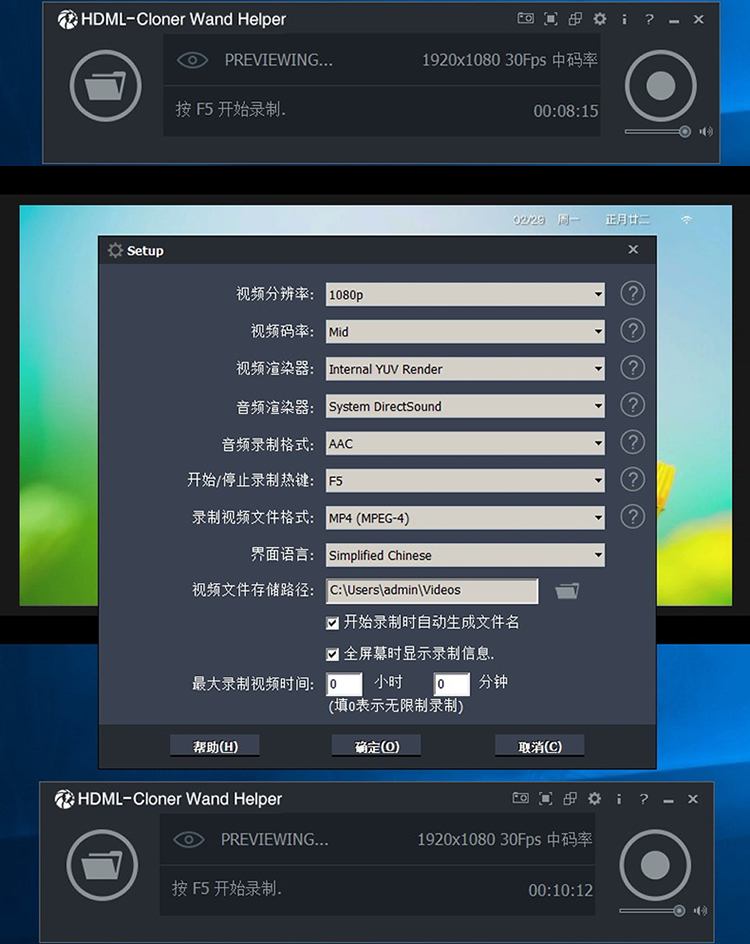Expand the 视频分辨率 1080p dropdown
The width and height of the screenshot is (750, 944).
pyautogui.click(x=465, y=294)
